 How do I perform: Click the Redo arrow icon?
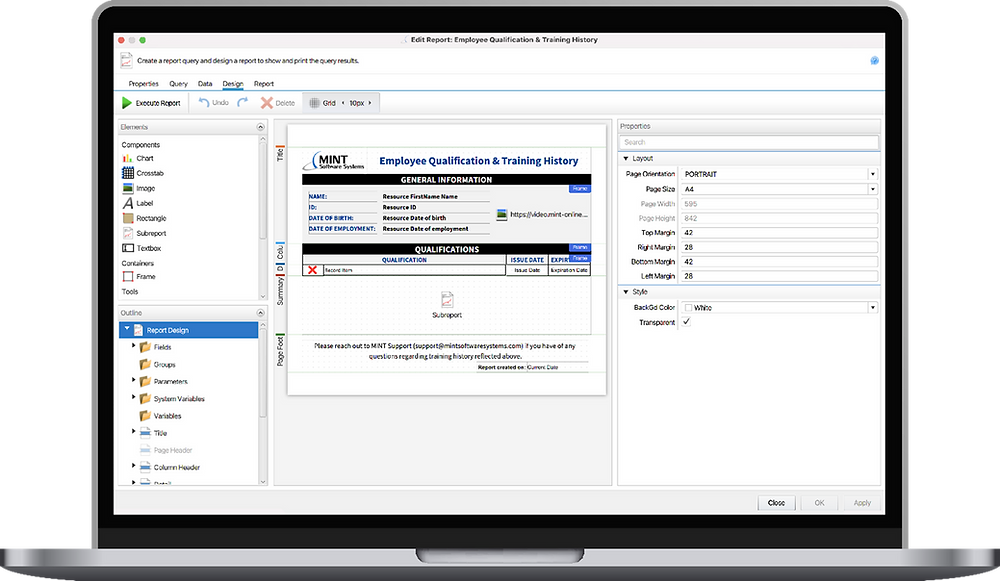point(242,103)
